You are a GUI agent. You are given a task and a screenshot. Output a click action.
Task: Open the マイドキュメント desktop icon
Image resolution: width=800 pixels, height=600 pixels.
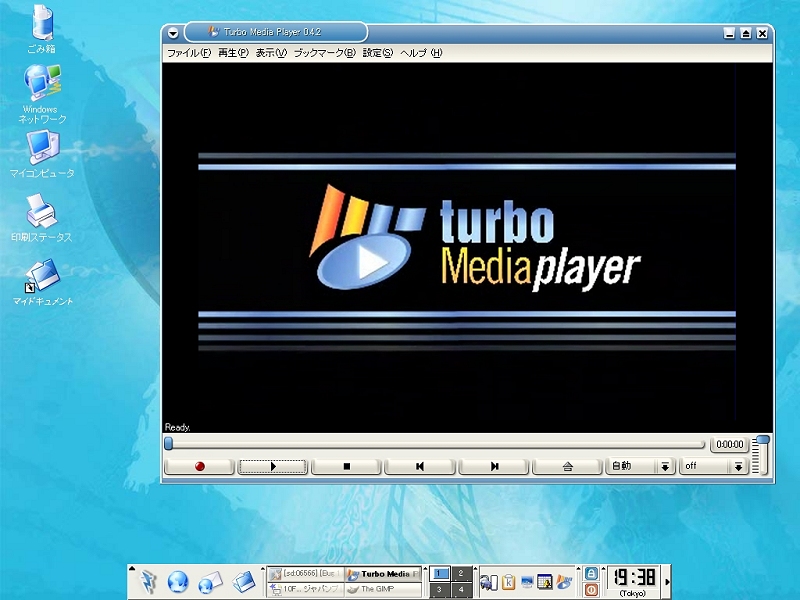[x=43, y=282]
